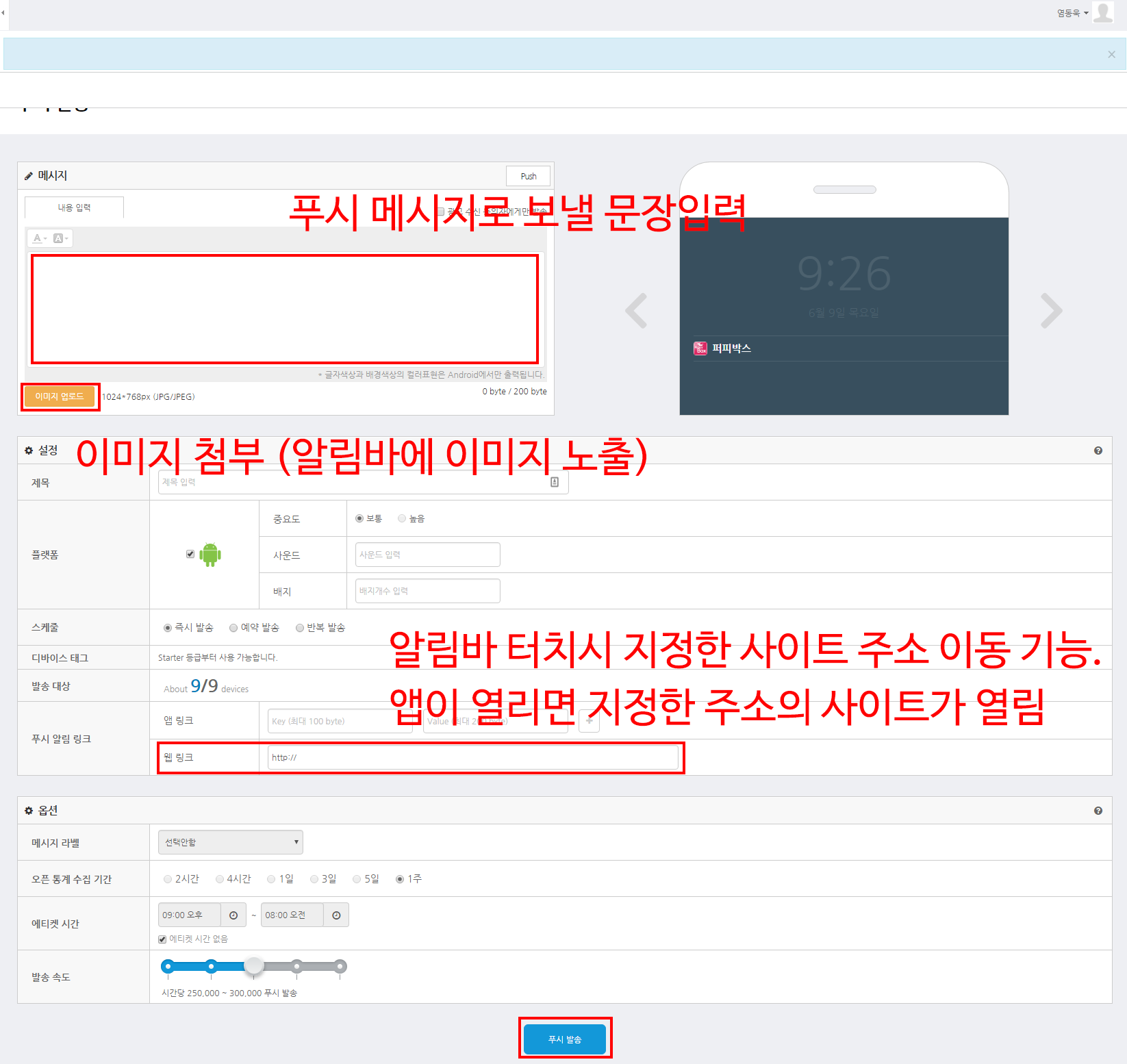Click the 발송 속도 slider handle
Viewport: 1127px width, 1064px height.
(x=254, y=966)
